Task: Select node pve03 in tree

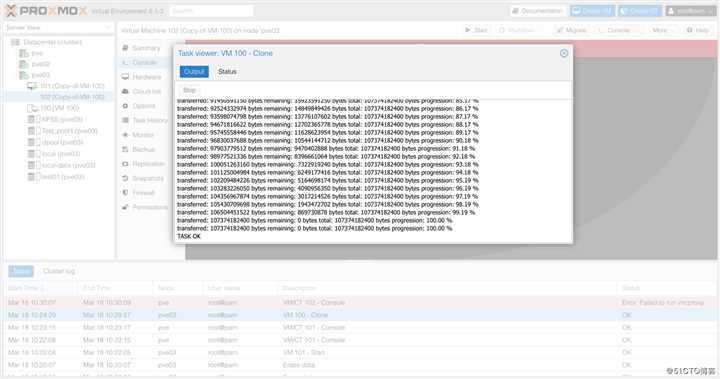Action: tap(40, 75)
